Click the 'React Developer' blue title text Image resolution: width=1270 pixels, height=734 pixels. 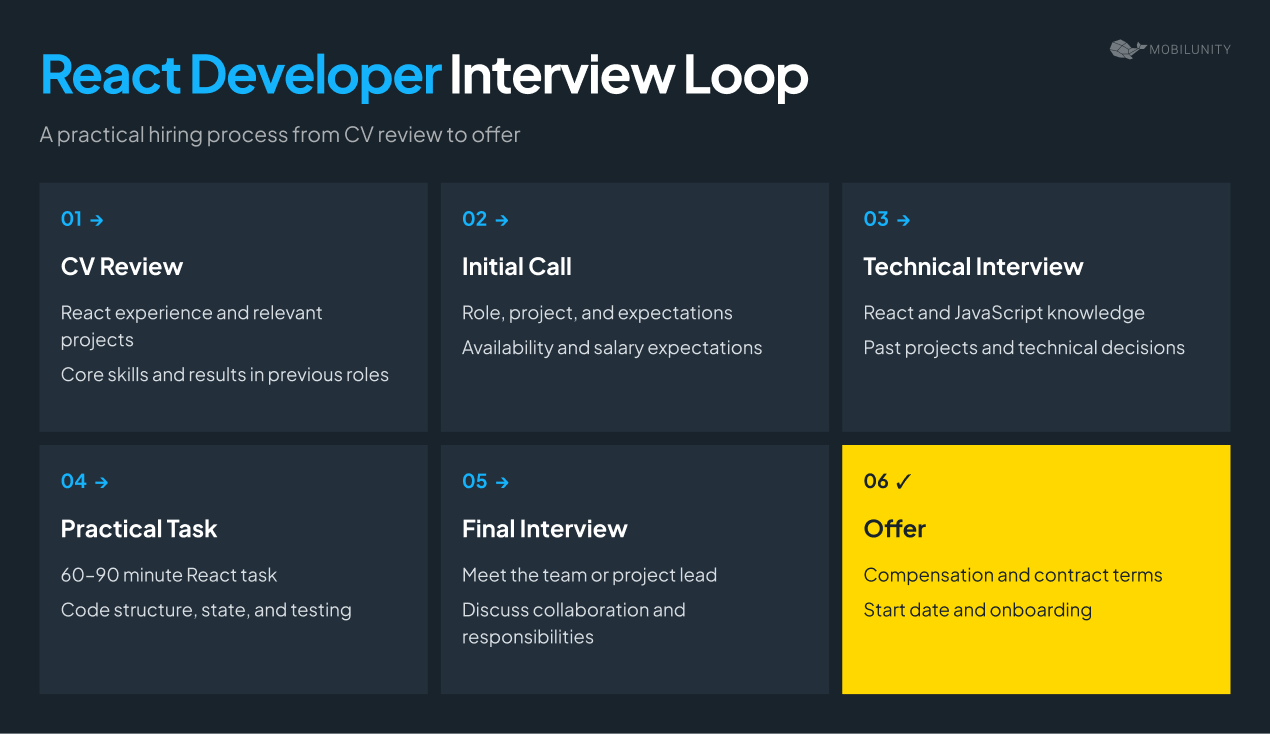pos(241,75)
